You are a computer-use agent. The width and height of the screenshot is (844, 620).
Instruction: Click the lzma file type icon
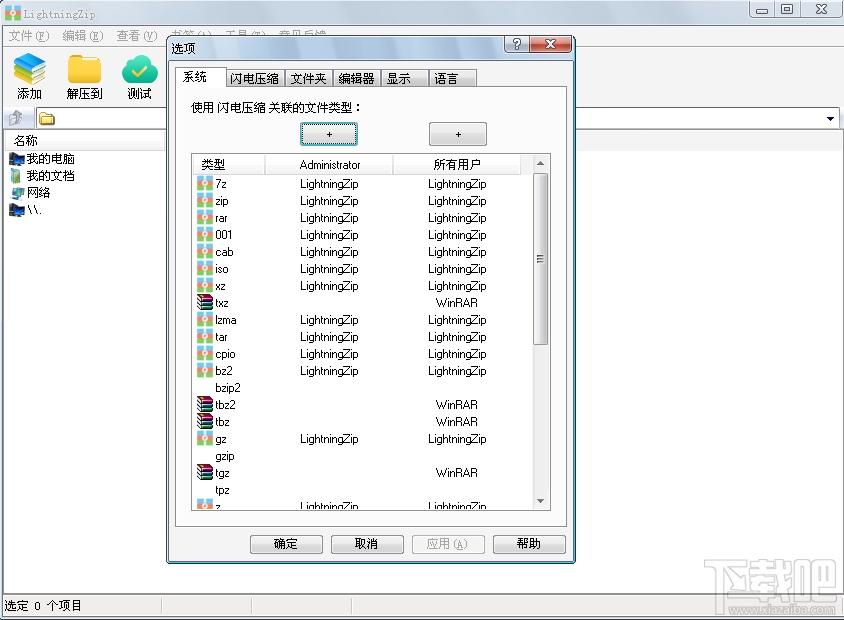[x=205, y=320]
